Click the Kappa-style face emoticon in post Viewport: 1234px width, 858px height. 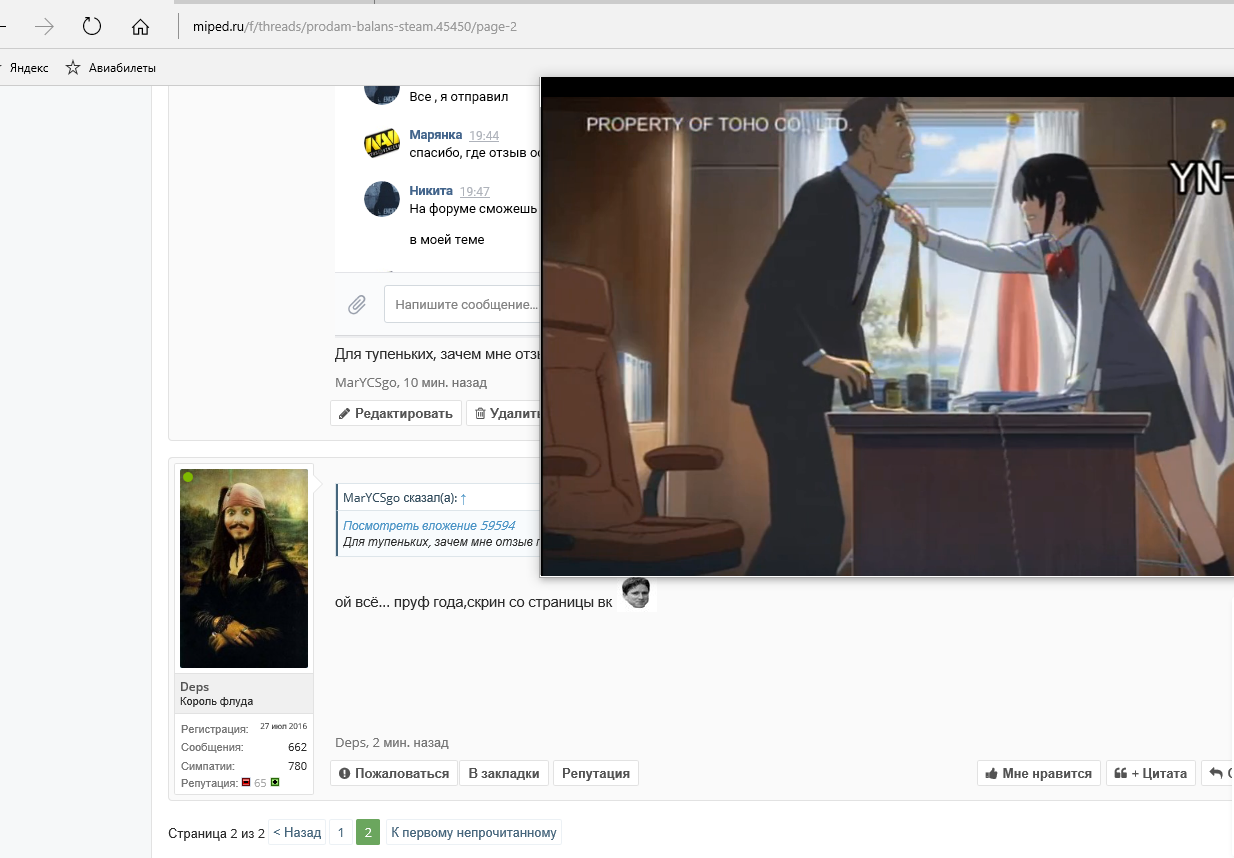click(x=636, y=593)
